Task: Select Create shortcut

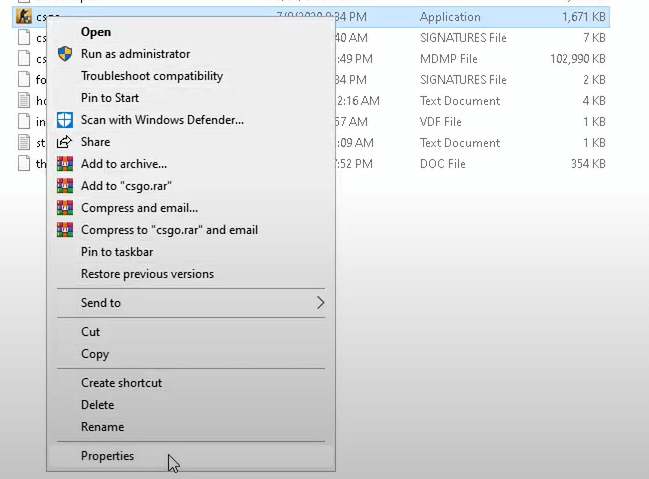Action: click(x=191, y=383)
